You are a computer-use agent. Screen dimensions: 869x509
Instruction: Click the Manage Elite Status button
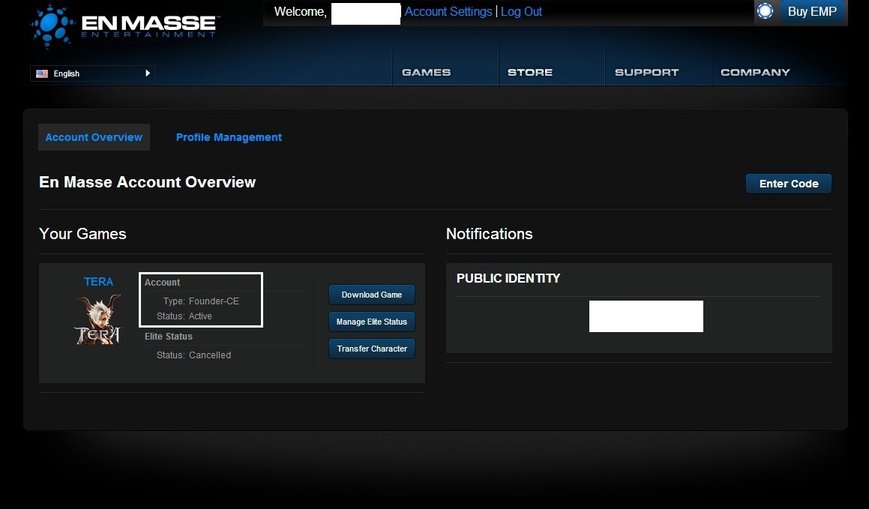[x=372, y=322]
